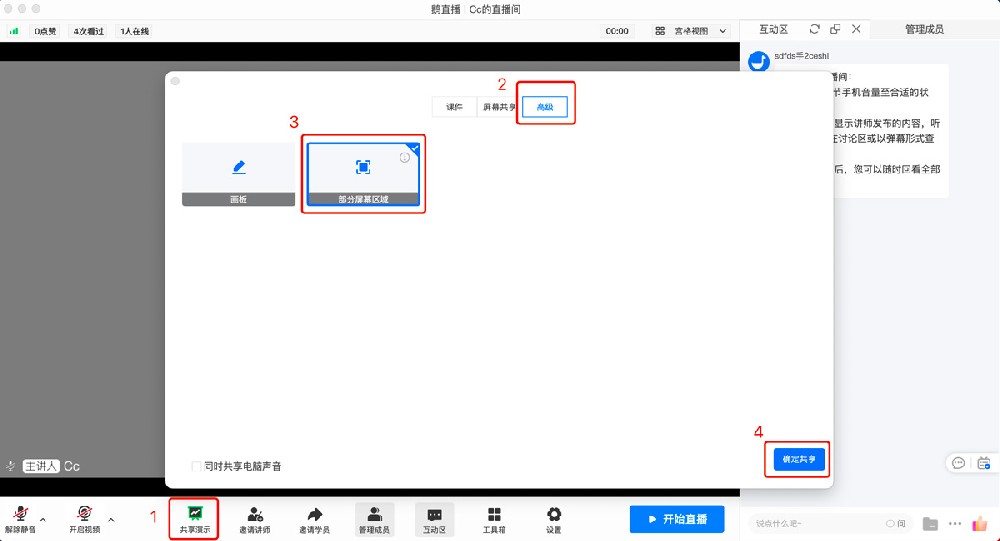Toggle 互动区 in the bottom toolbar
This screenshot has width=1000, height=541.
click(x=434, y=519)
